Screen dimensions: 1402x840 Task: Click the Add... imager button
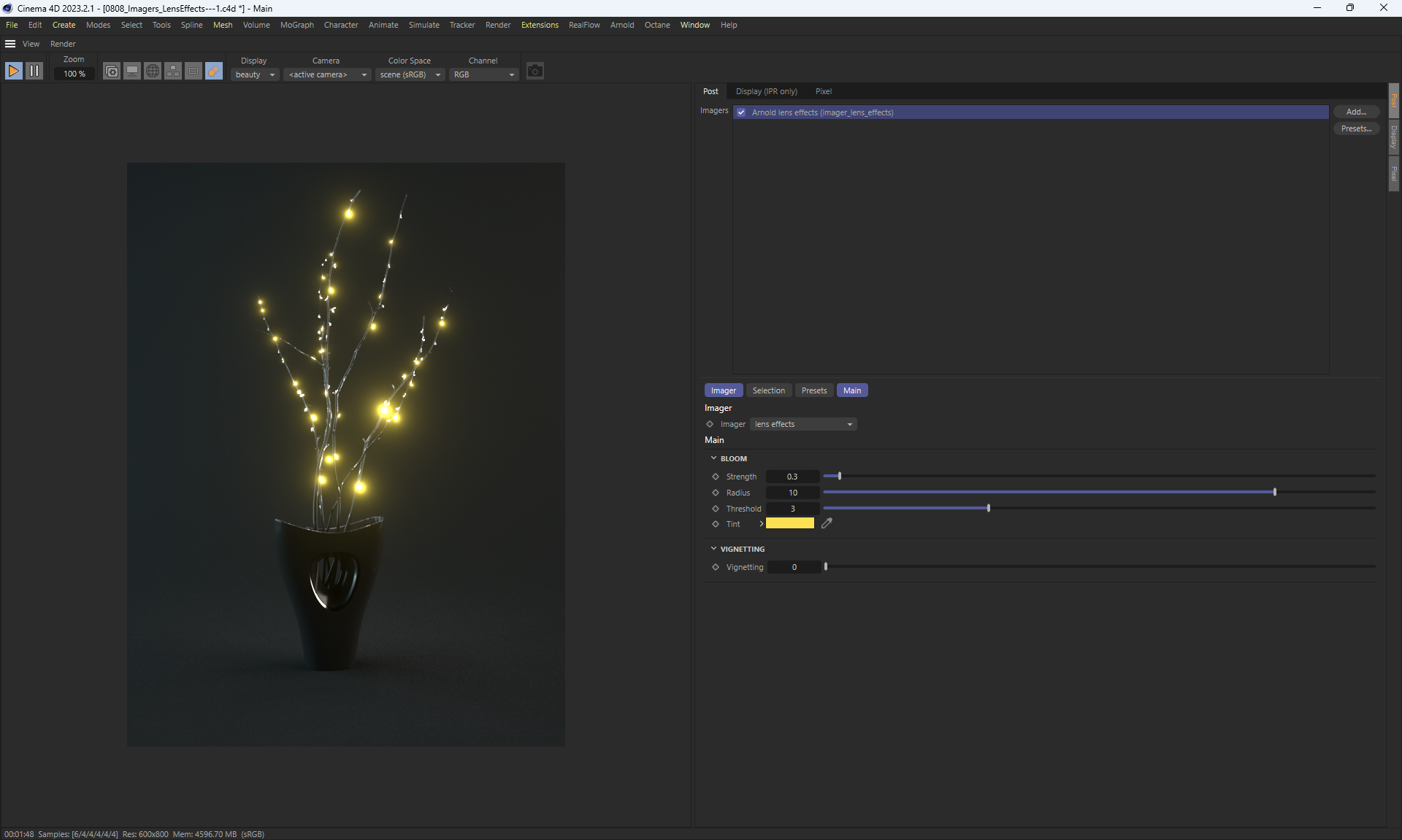click(x=1355, y=112)
